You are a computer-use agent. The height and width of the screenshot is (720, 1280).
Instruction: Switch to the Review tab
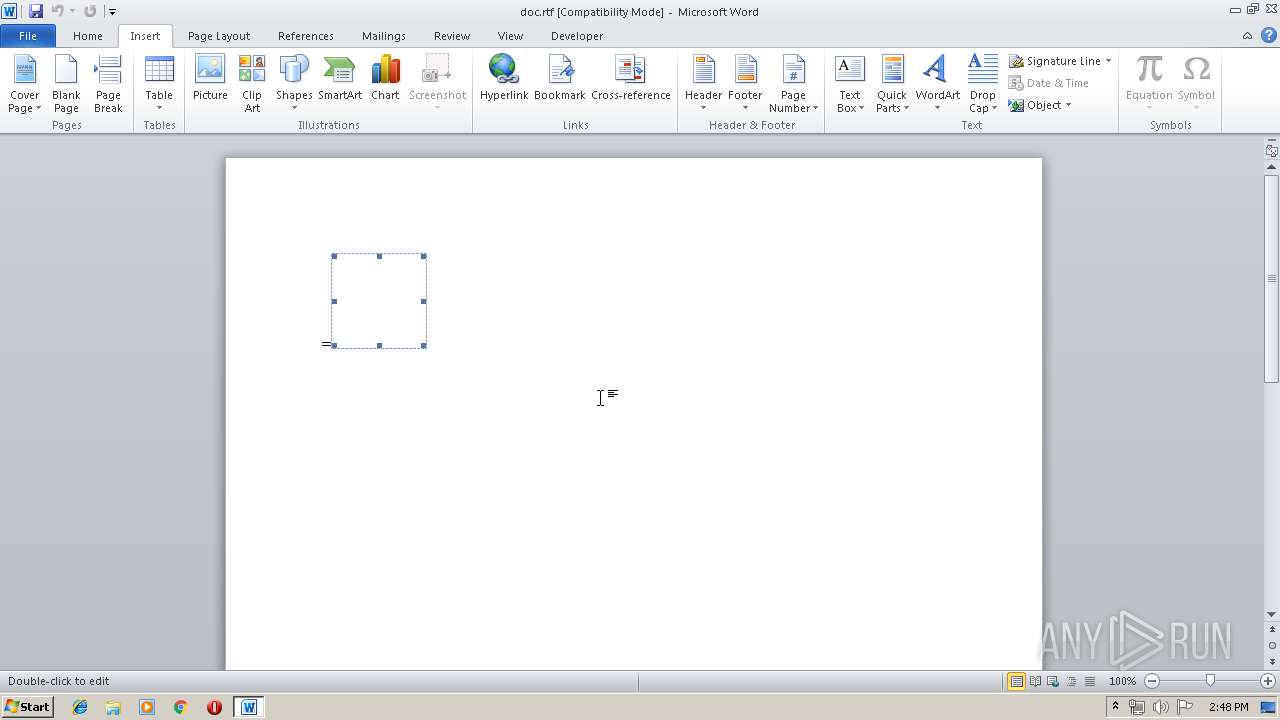[x=452, y=36]
